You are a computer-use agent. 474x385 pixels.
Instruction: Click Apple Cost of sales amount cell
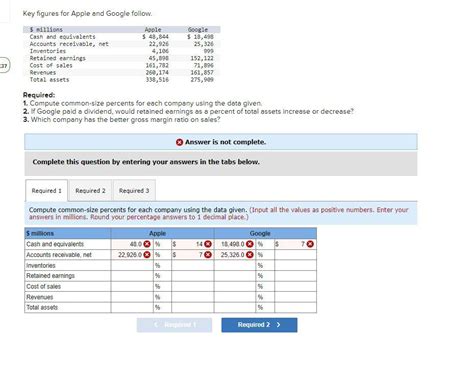tap(132, 286)
